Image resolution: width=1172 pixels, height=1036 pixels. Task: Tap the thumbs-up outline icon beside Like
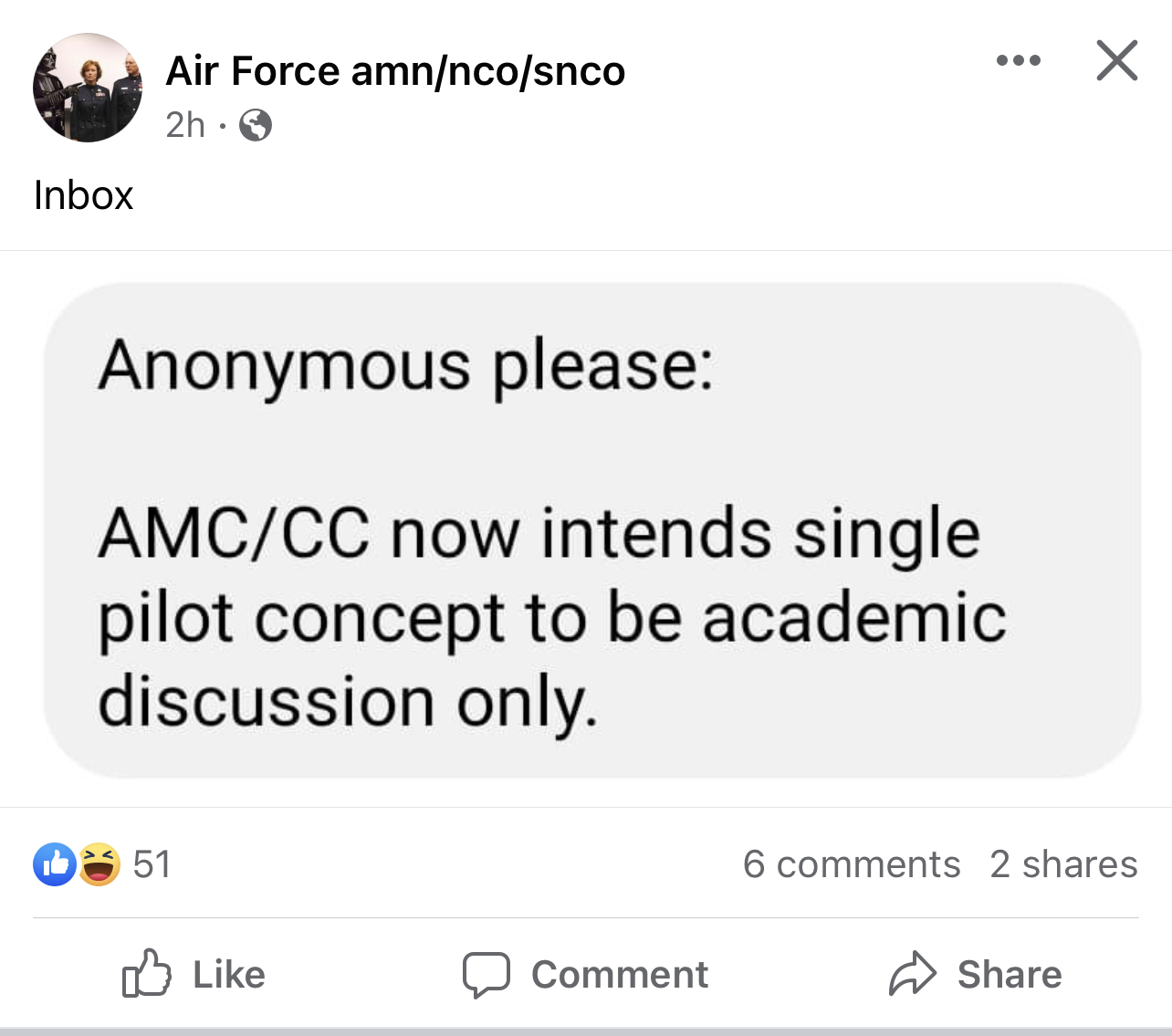(147, 974)
